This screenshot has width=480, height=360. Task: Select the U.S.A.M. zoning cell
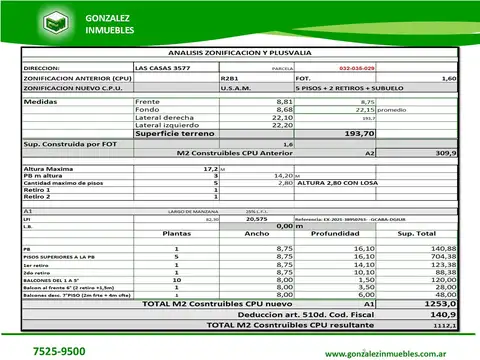pyautogui.click(x=236, y=88)
